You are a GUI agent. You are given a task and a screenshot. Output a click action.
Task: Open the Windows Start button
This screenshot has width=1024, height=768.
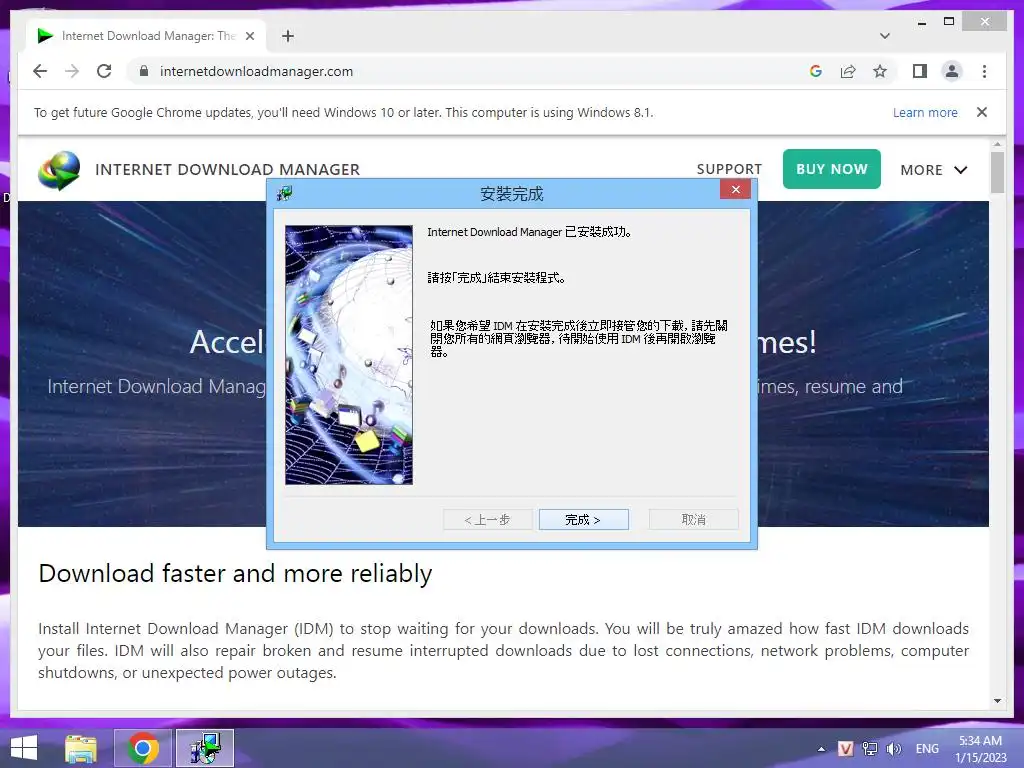click(x=24, y=748)
